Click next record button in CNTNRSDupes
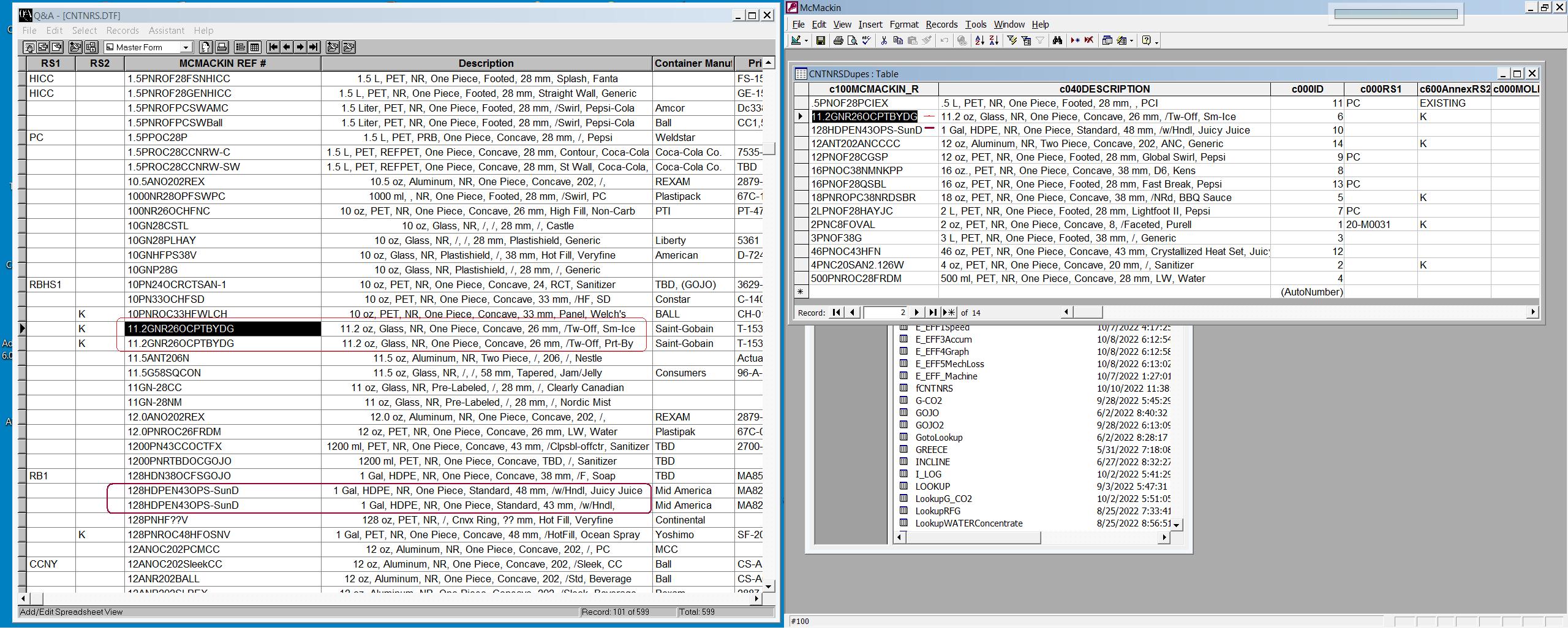 [917, 313]
